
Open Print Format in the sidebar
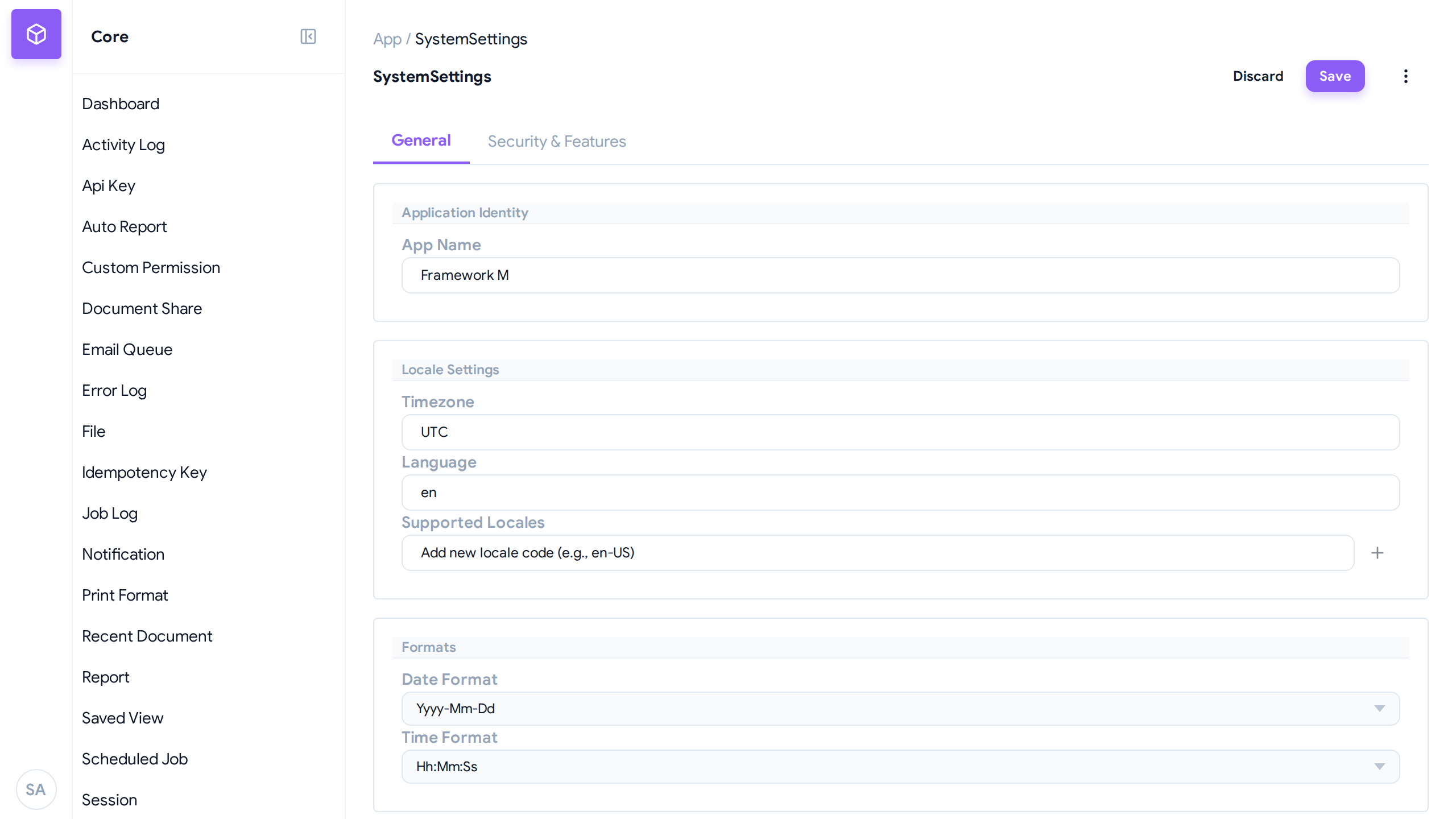[x=125, y=595]
